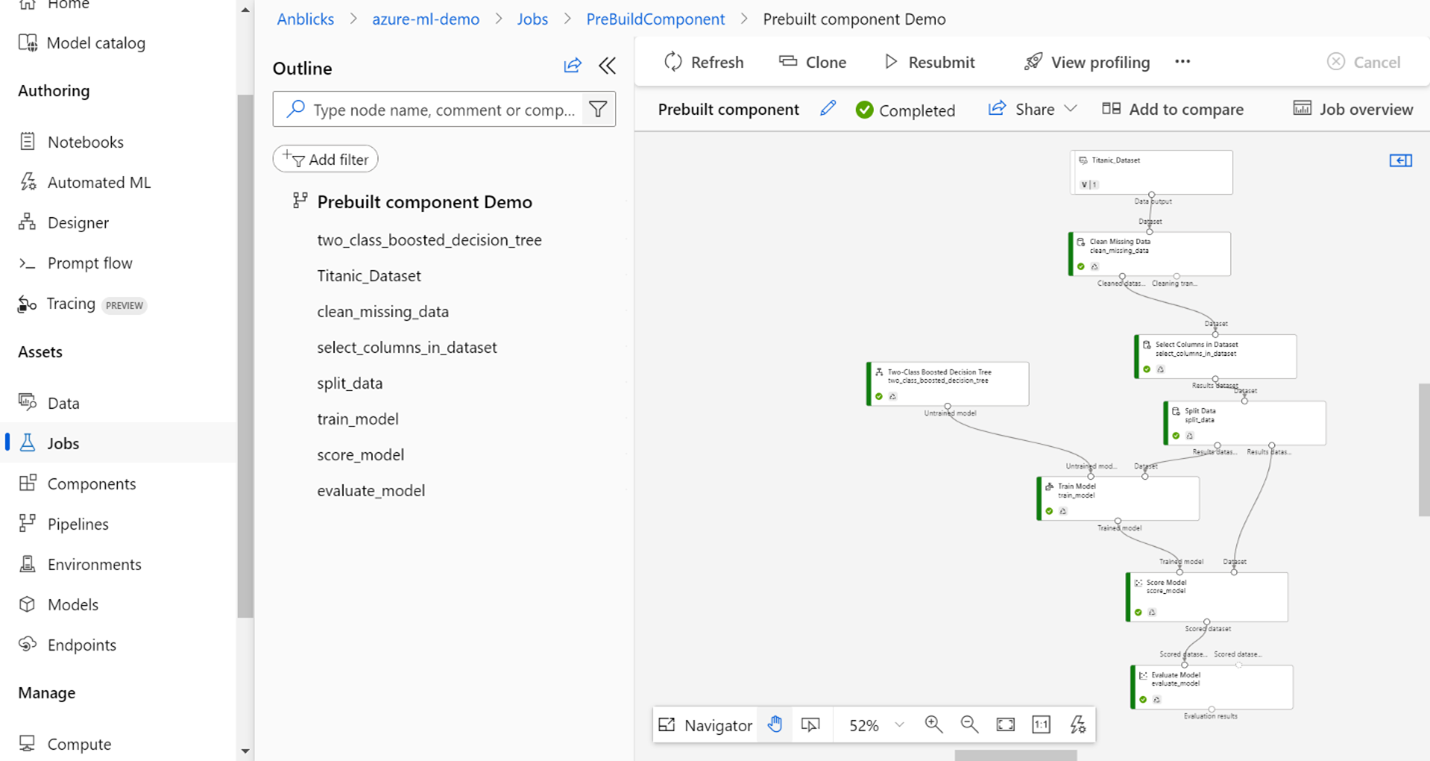Resubmit the pipeline job

click(930, 62)
